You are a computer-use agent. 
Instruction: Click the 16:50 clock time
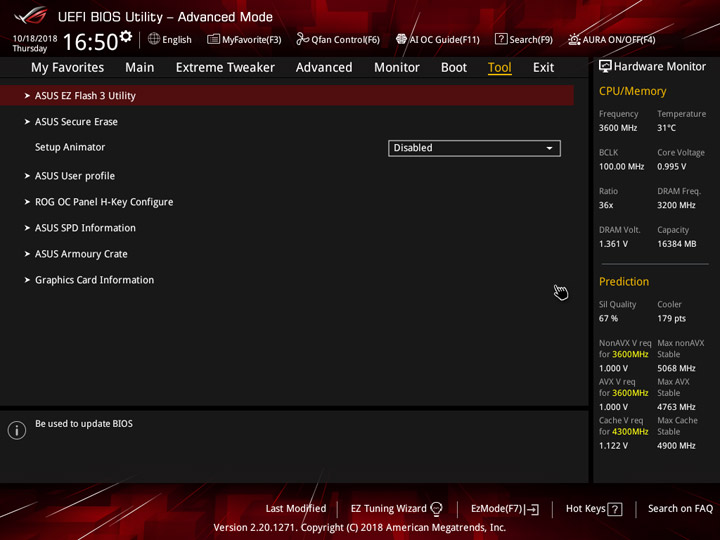[90, 42]
